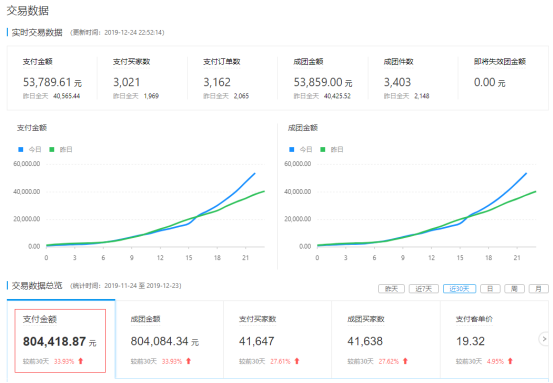Viewport: 553px width, 383px height.
Task: Click date range 2019-11-24 至 2019-12-23
Action: (x=142, y=285)
